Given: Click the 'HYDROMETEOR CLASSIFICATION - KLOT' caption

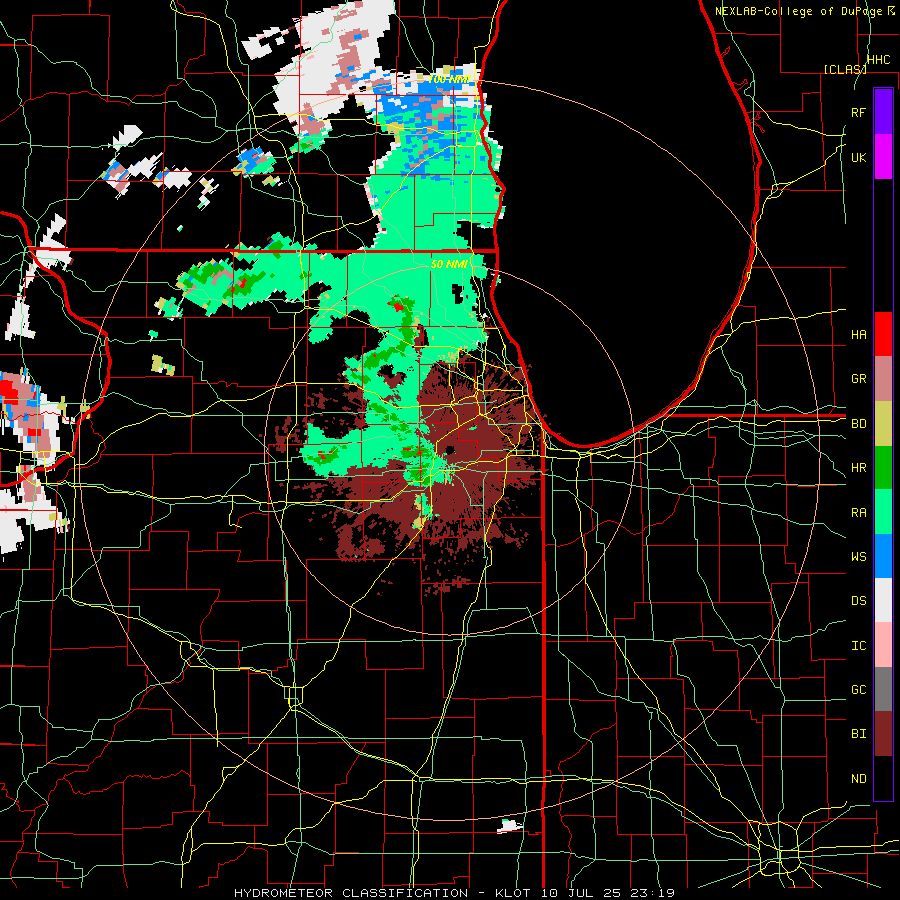Looking at the screenshot, I should coord(384,893).
